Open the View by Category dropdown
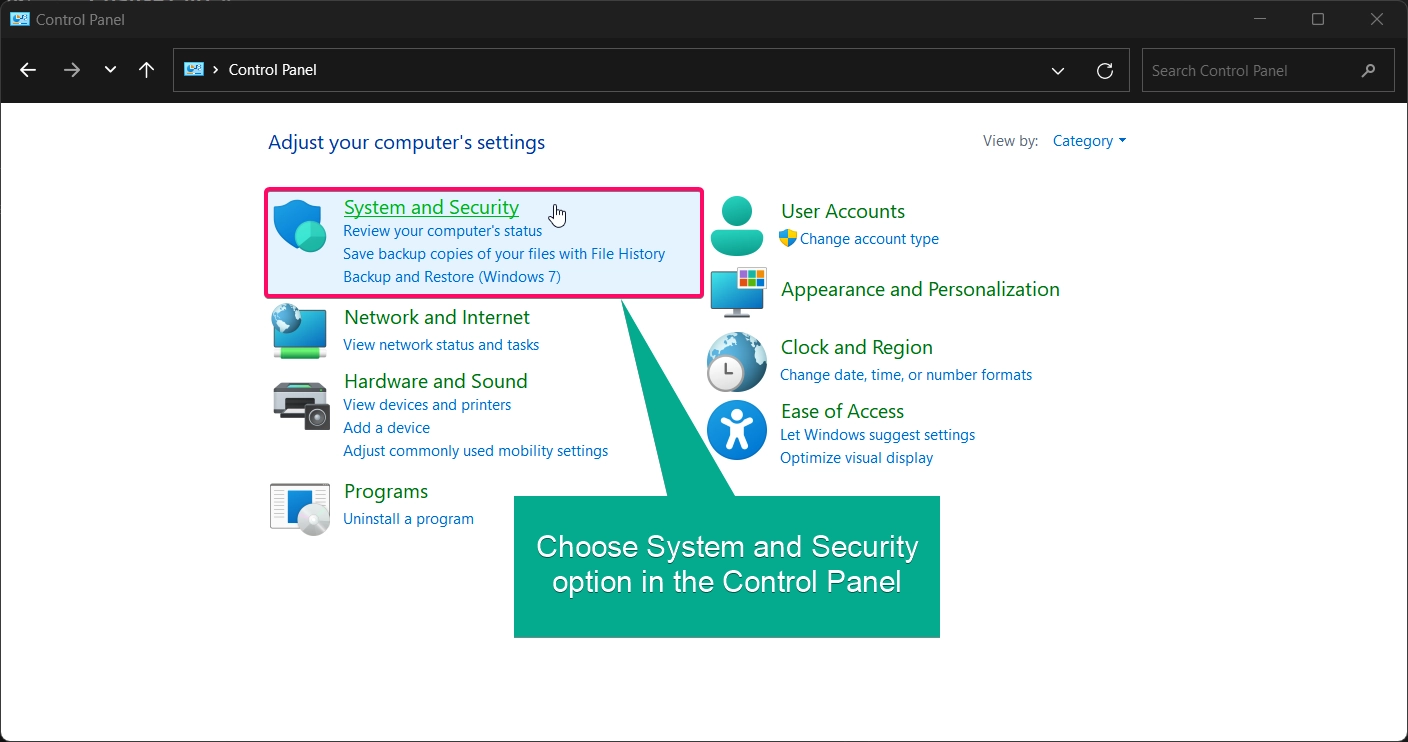Image resolution: width=1408 pixels, height=742 pixels. [1089, 141]
